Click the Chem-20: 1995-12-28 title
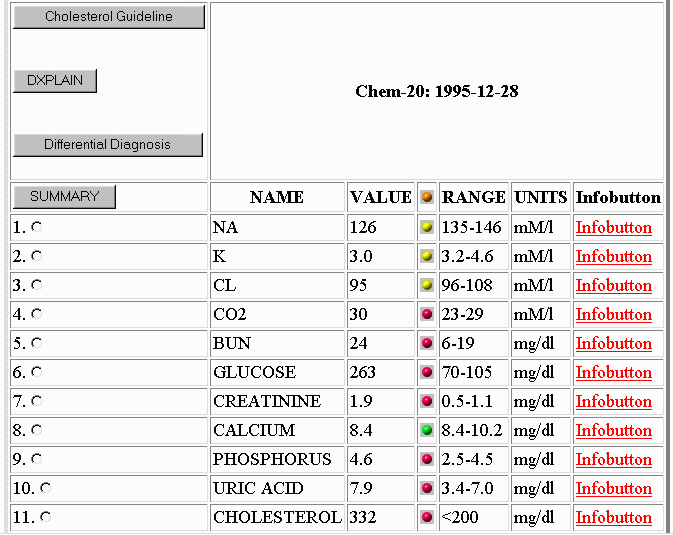The height and width of the screenshot is (535, 673). point(436,92)
